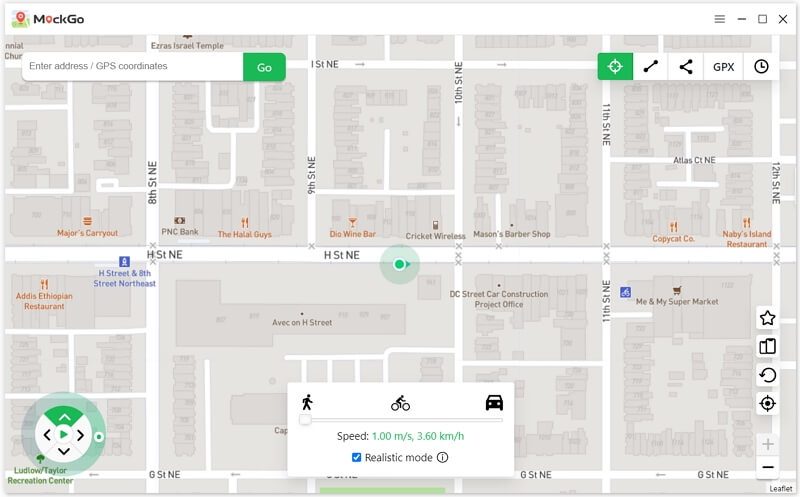Click the address or GPS coordinates field
This screenshot has width=800, height=497.
[x=133, y=67]
